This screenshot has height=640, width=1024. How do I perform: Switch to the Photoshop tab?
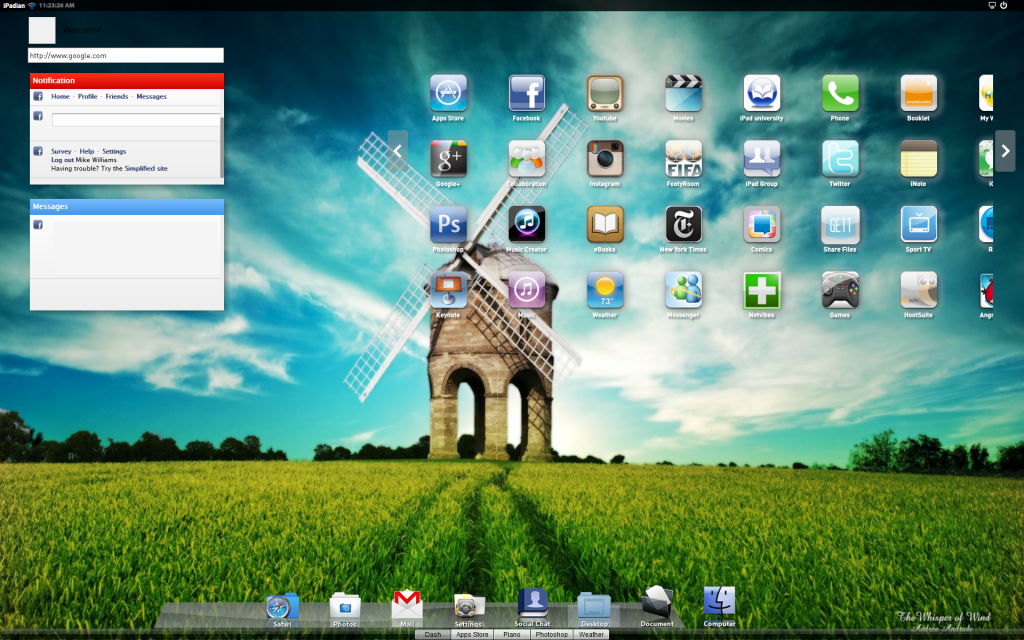click(x=552, y=634)
